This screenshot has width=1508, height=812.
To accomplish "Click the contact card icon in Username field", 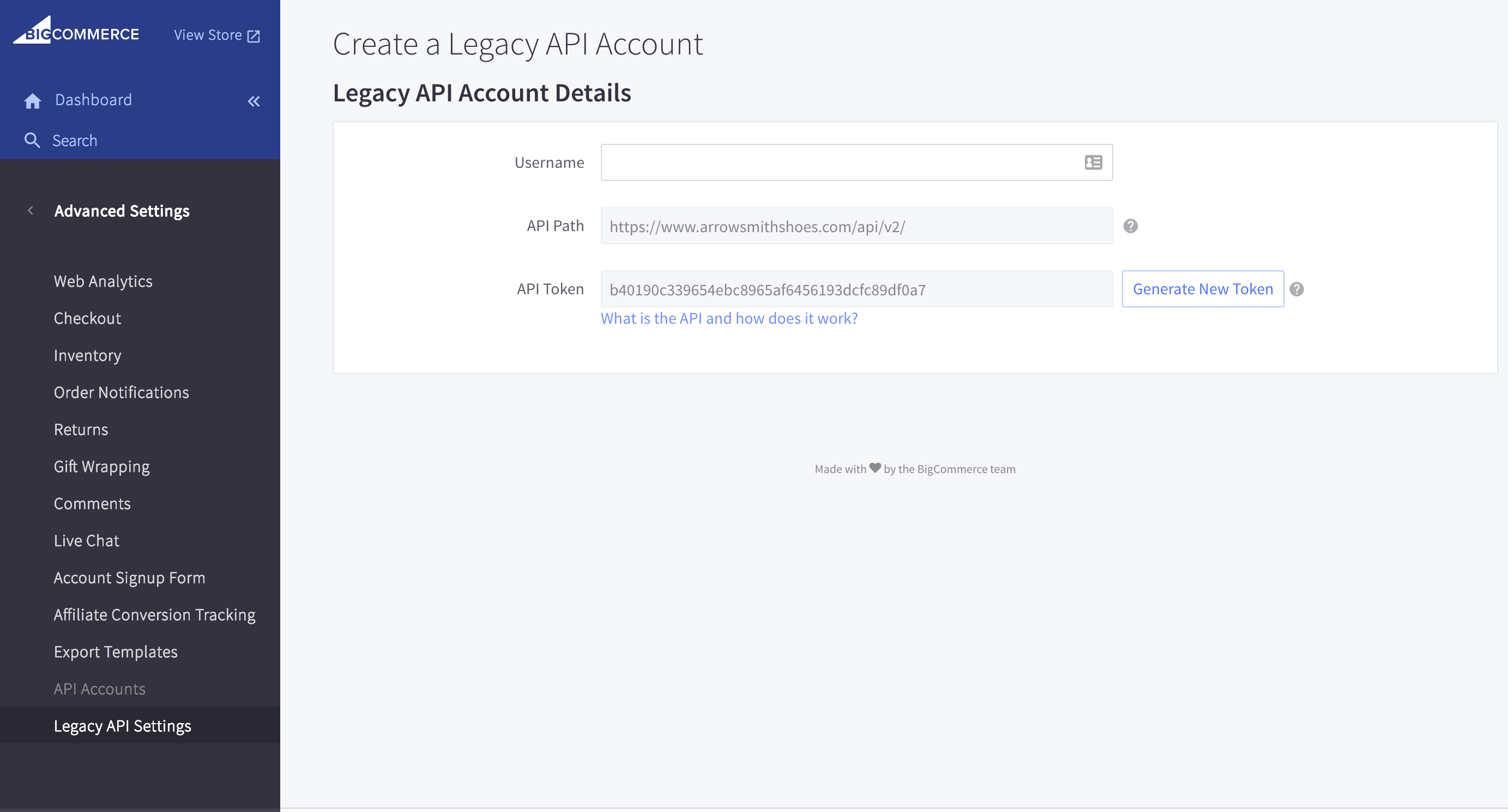I will pos(1093,162).
